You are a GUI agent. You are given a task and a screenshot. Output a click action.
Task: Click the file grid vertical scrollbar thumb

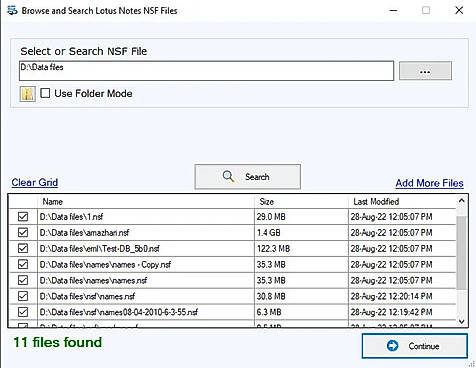(461, 253)
